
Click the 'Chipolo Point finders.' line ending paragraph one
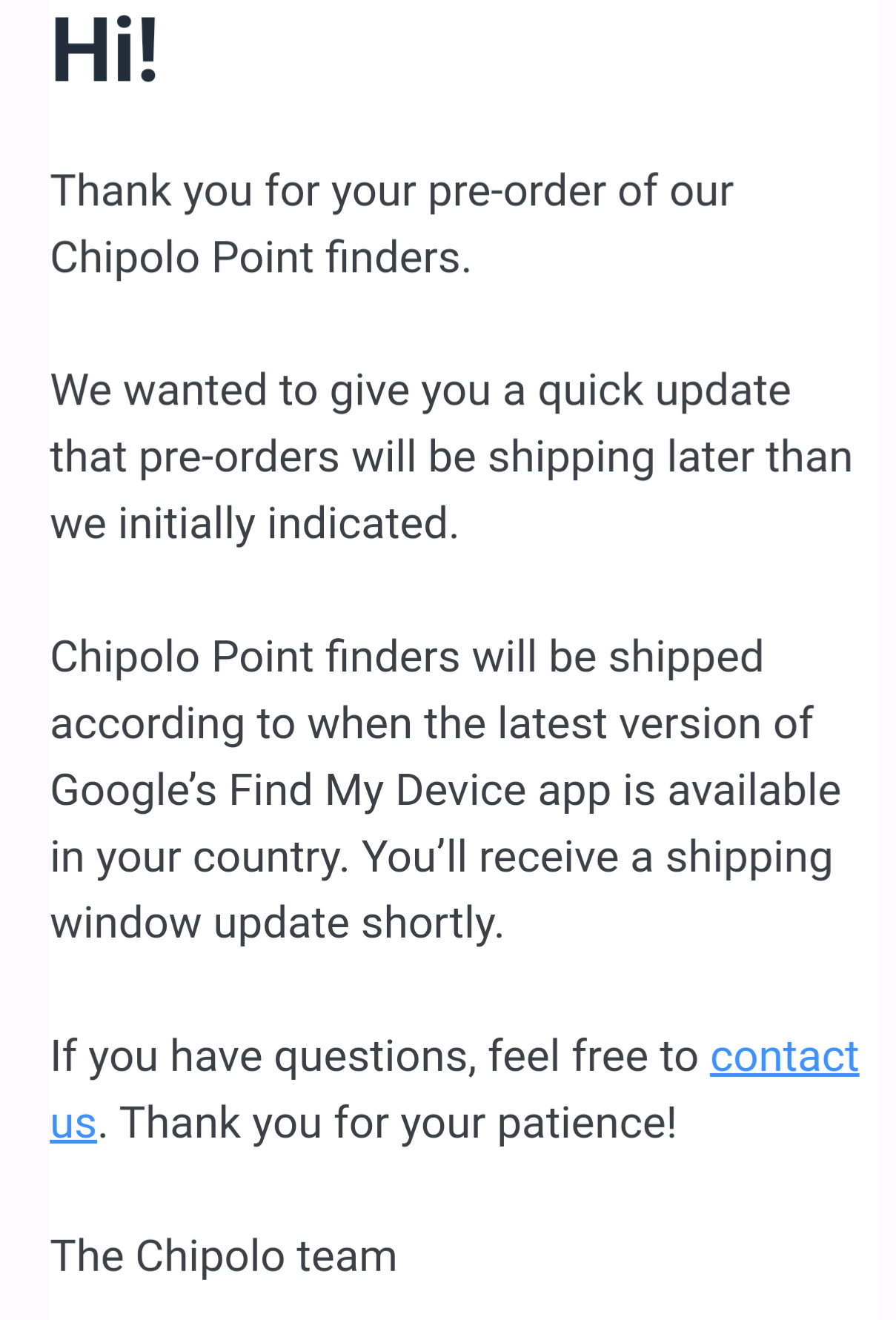[260, 258]
